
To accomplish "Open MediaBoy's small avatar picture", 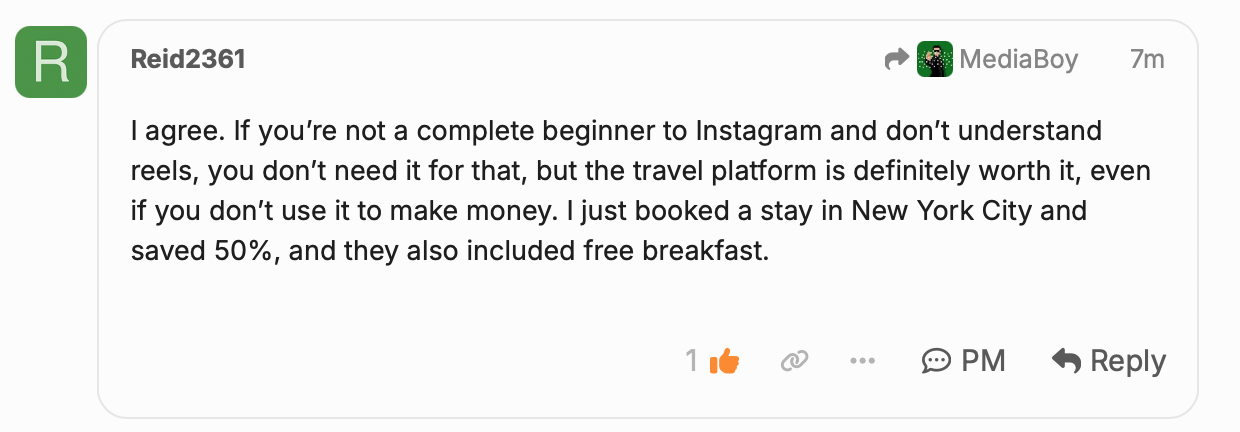I will (x=935, y=60).
